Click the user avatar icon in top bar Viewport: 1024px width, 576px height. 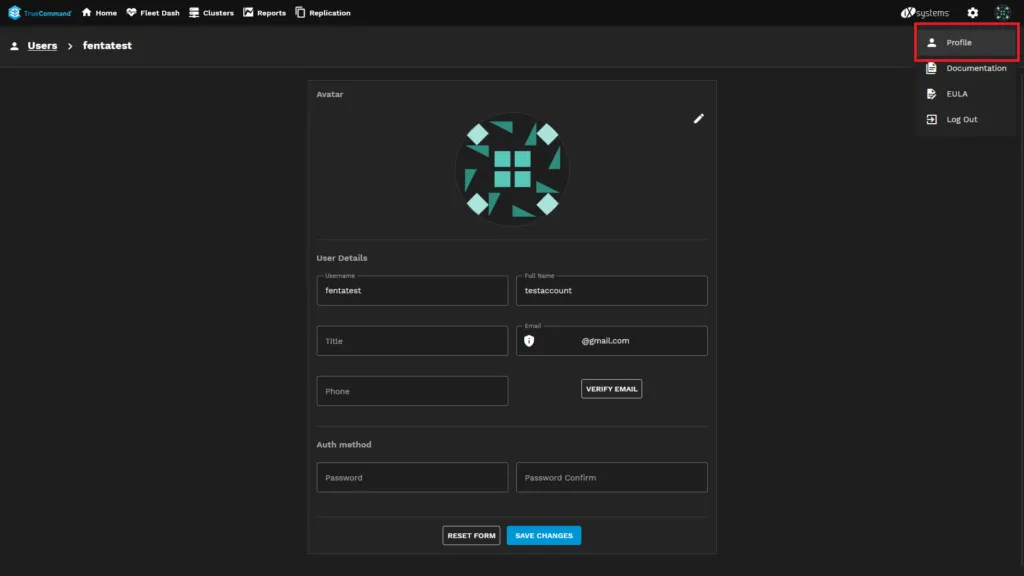pos(1002,13)
